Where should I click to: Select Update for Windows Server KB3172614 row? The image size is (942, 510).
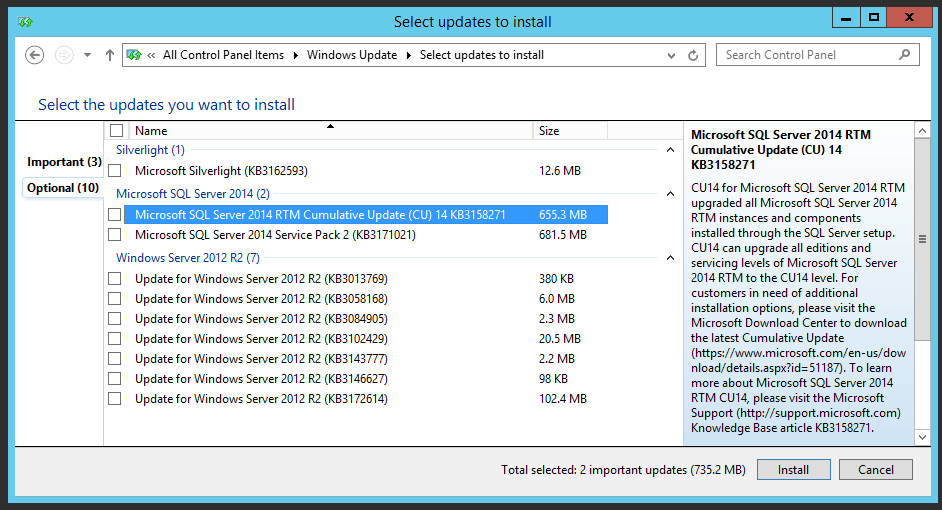(x=366, y=398)
